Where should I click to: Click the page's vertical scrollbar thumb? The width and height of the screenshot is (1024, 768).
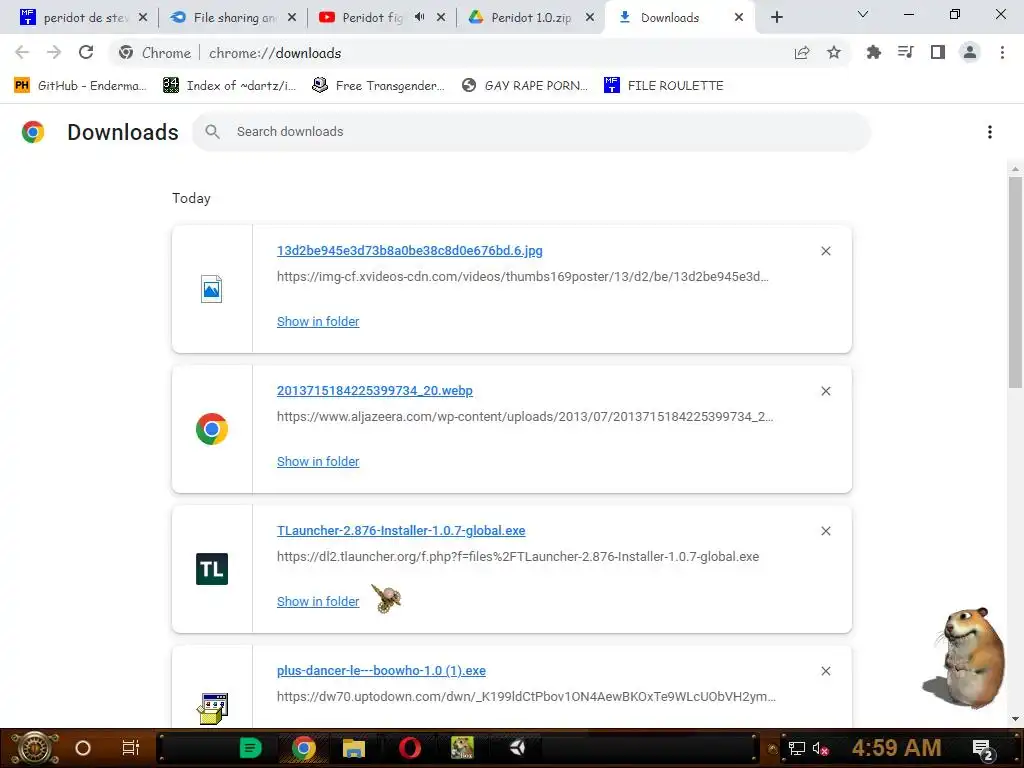click(x=1015, y=282)
